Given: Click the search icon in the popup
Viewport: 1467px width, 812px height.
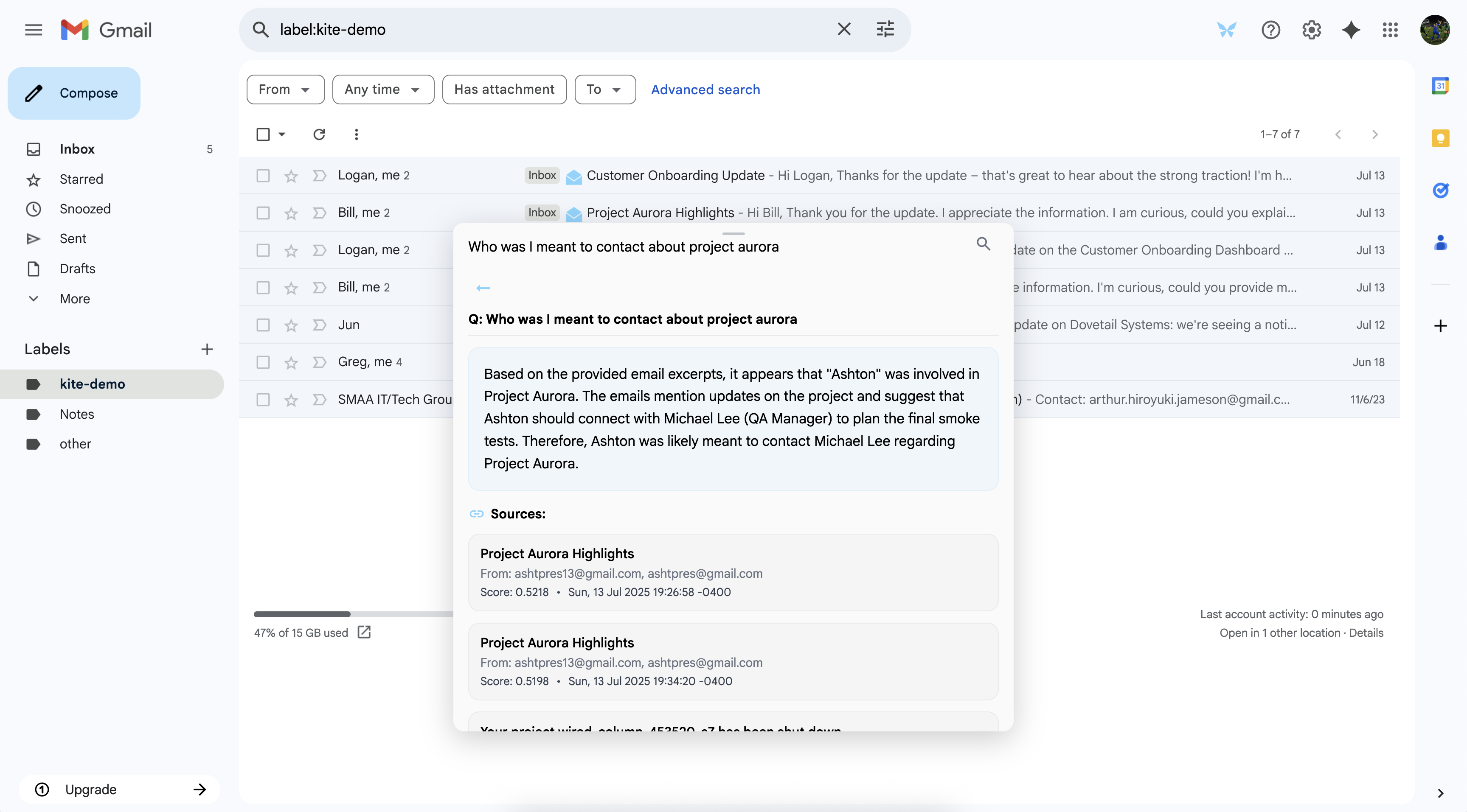Looking at the screenshot, I should pyautogui.click(x=983, y=244).
